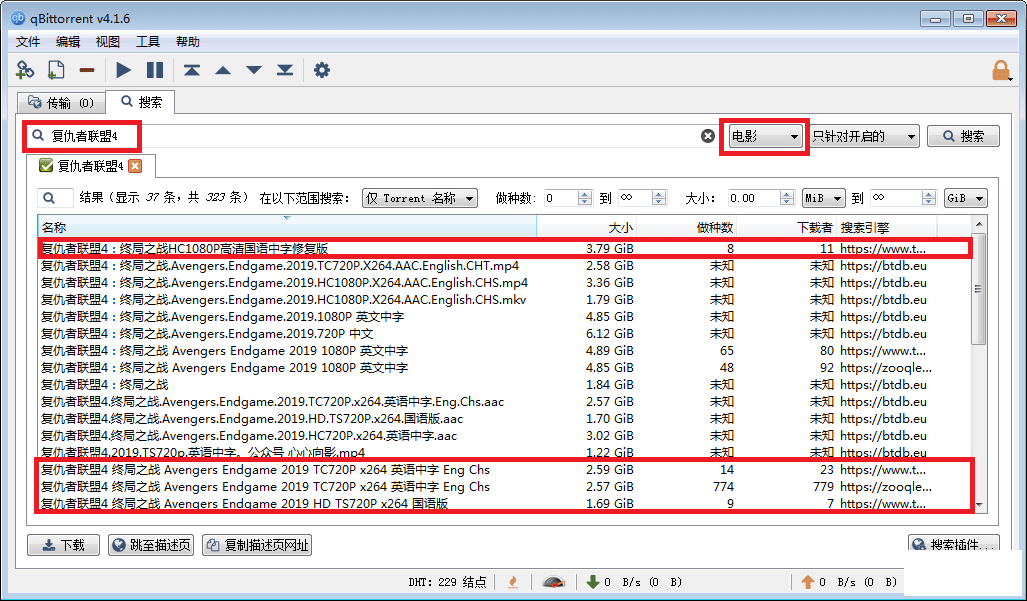Select the 复仇者联盟4 results tab
Screen dimensions: 1027x601
pyautogui.click(x=90, y=166)
